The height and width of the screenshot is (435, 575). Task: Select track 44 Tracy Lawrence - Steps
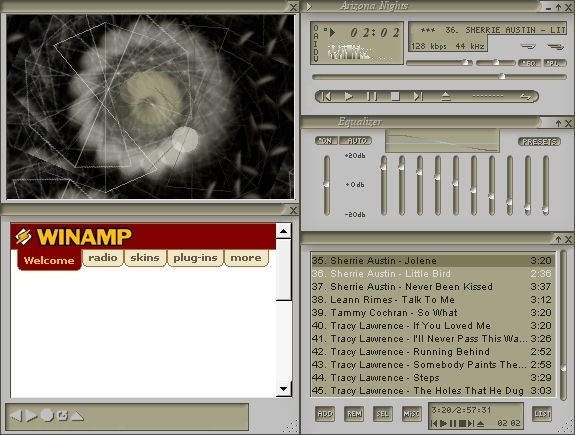point(432,378)
